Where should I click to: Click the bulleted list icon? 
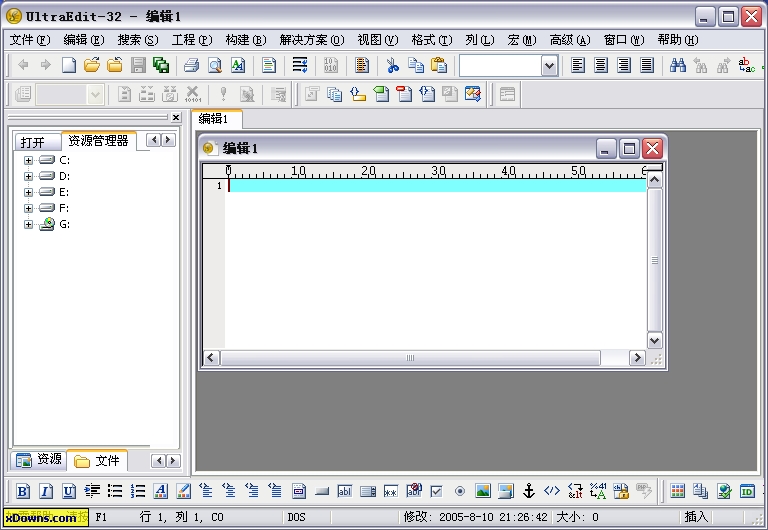[x=115, y=491]
